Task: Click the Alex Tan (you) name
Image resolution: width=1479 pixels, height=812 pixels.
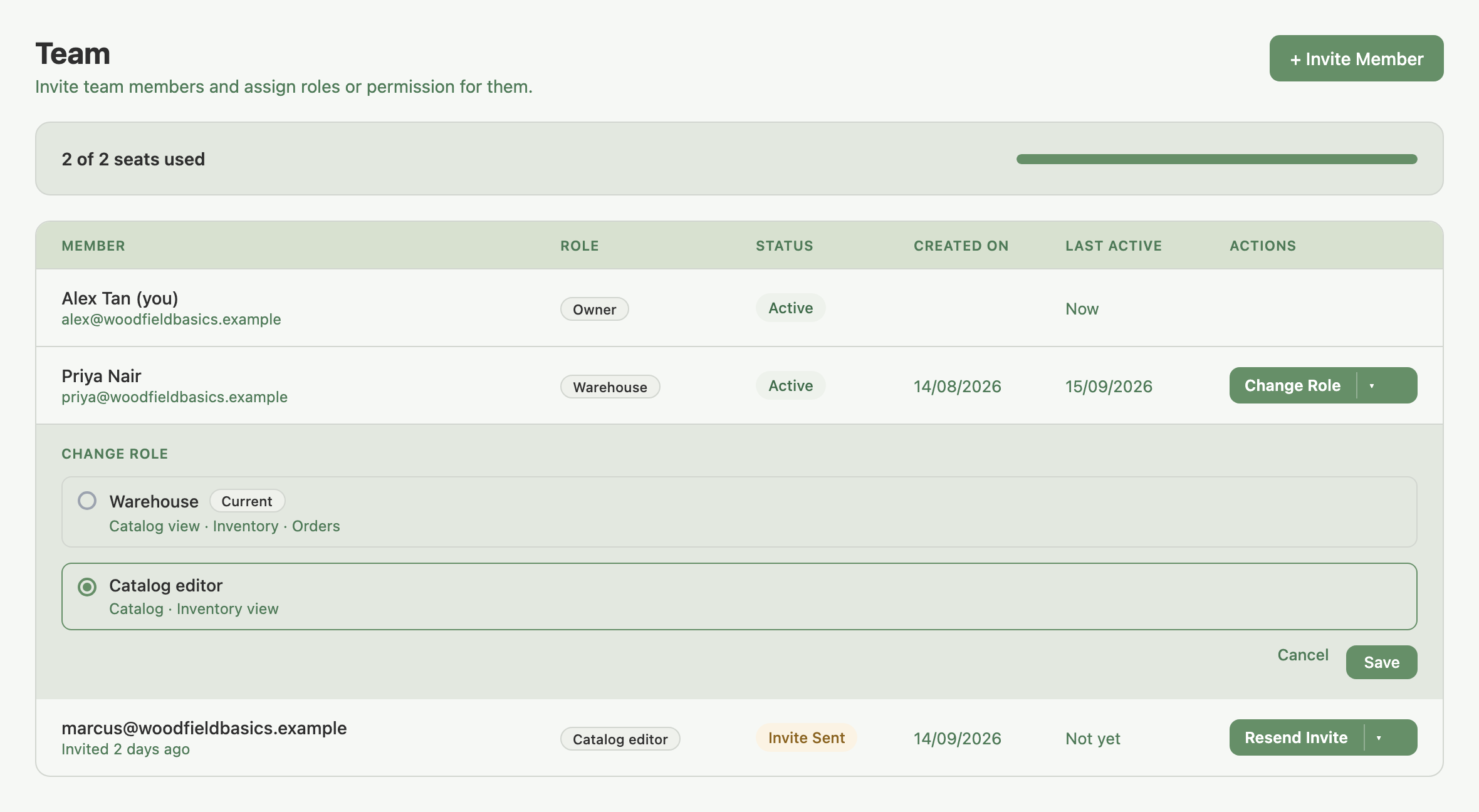Action: 120,299
